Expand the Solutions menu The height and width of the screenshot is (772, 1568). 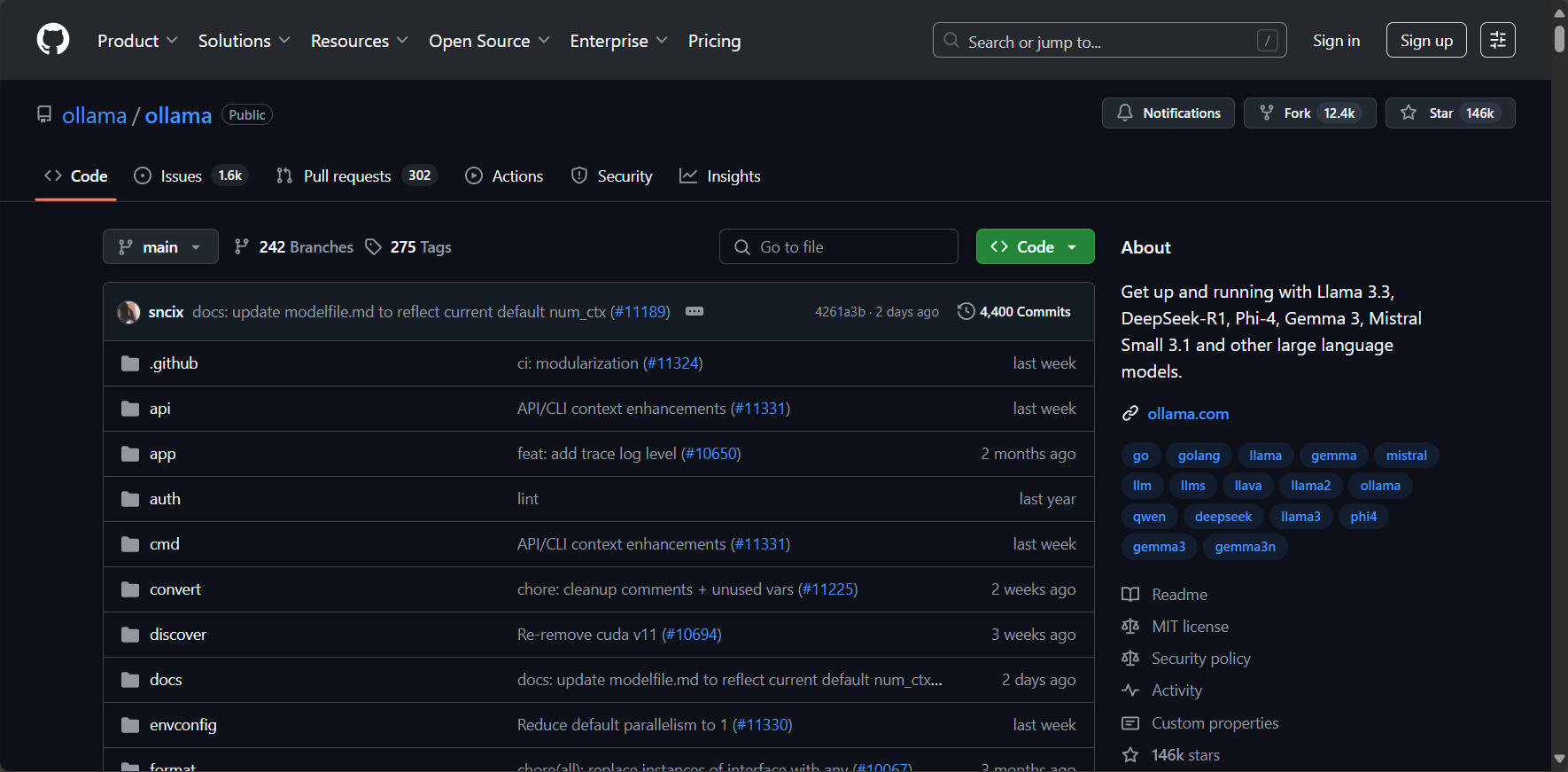click(244, 41)
